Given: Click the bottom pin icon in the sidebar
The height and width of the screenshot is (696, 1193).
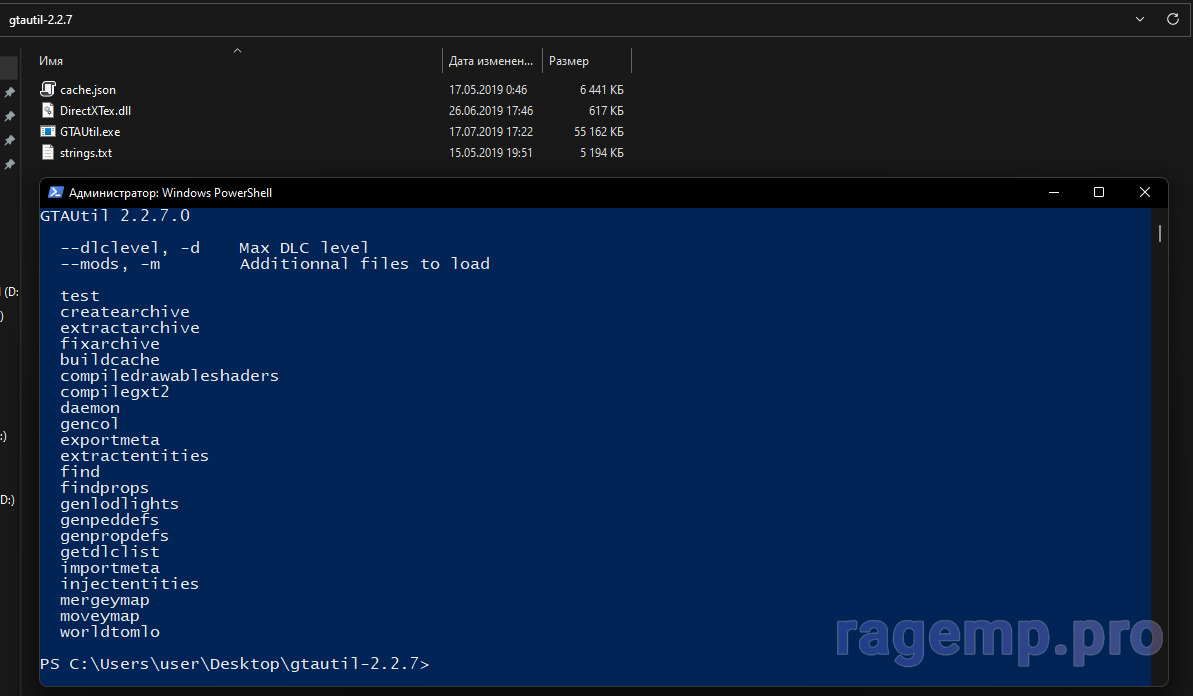Looking at the screenshot, I should click(9, 164).
